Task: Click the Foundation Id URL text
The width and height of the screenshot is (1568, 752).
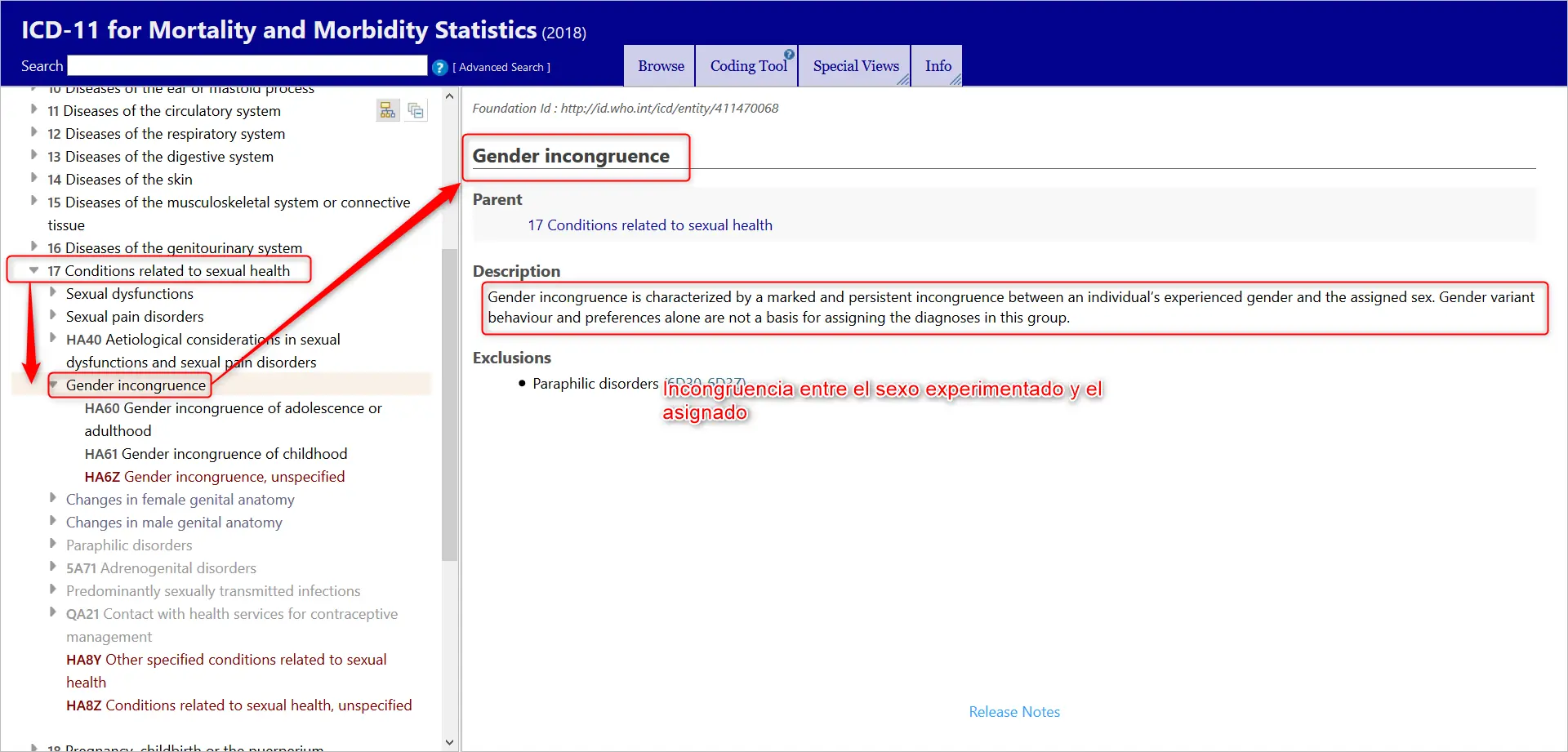Action: (x=670, y=109)
